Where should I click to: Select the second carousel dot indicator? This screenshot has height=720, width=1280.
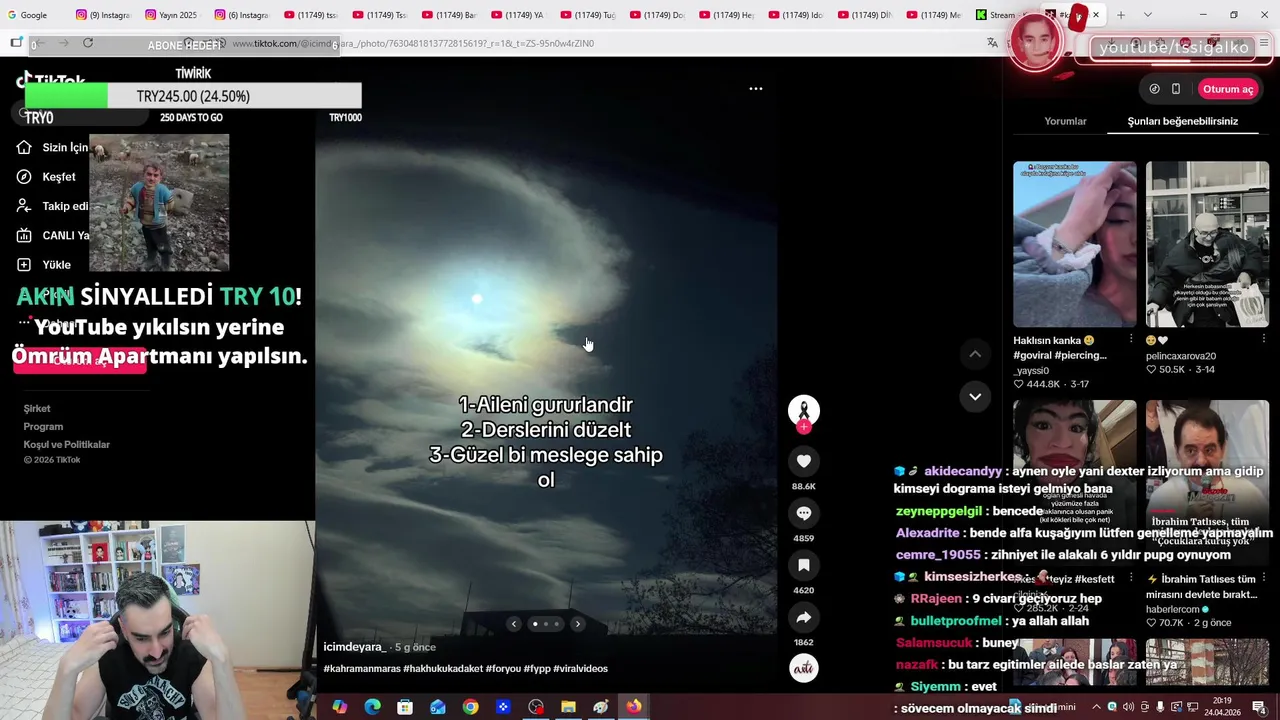click(546, 624)
